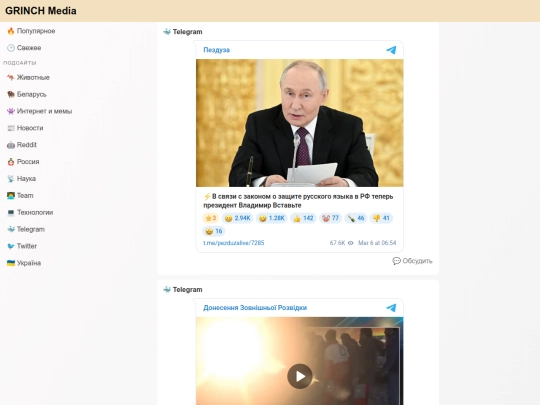Click the thumbs-down reaction showing 41
The image size is (540, 405).
381,218
